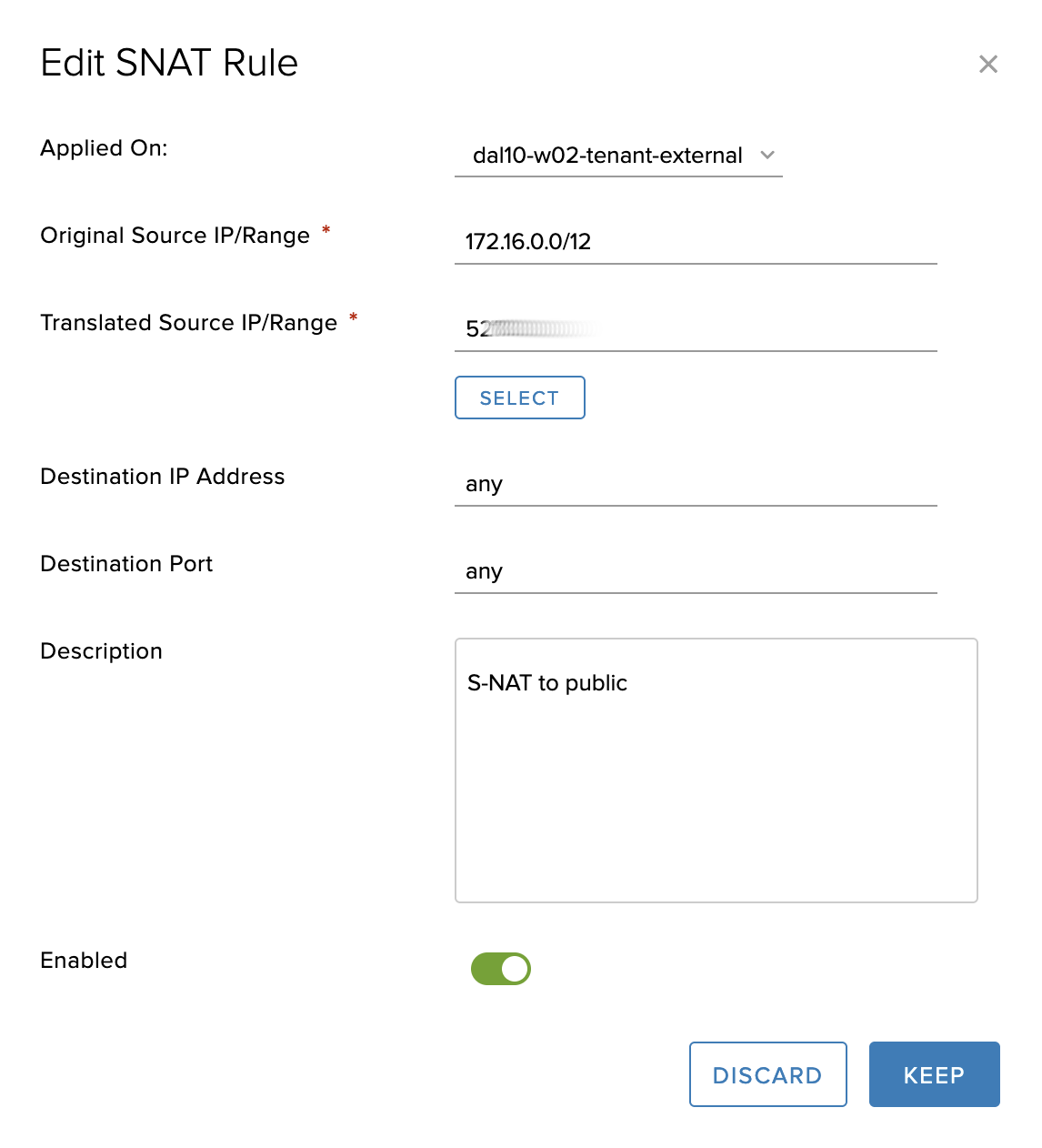Click the 'Destination Port' label
Screen dimensions: 1042x1148
126,564
